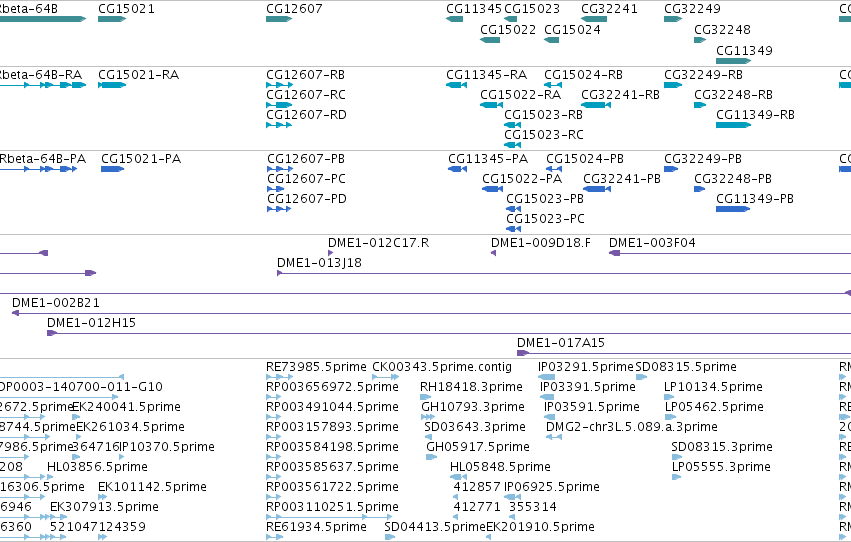The height and width of the screenshot is (542, 851).
Task: Select transcript CG15022-RA
Action: point(491,105)
